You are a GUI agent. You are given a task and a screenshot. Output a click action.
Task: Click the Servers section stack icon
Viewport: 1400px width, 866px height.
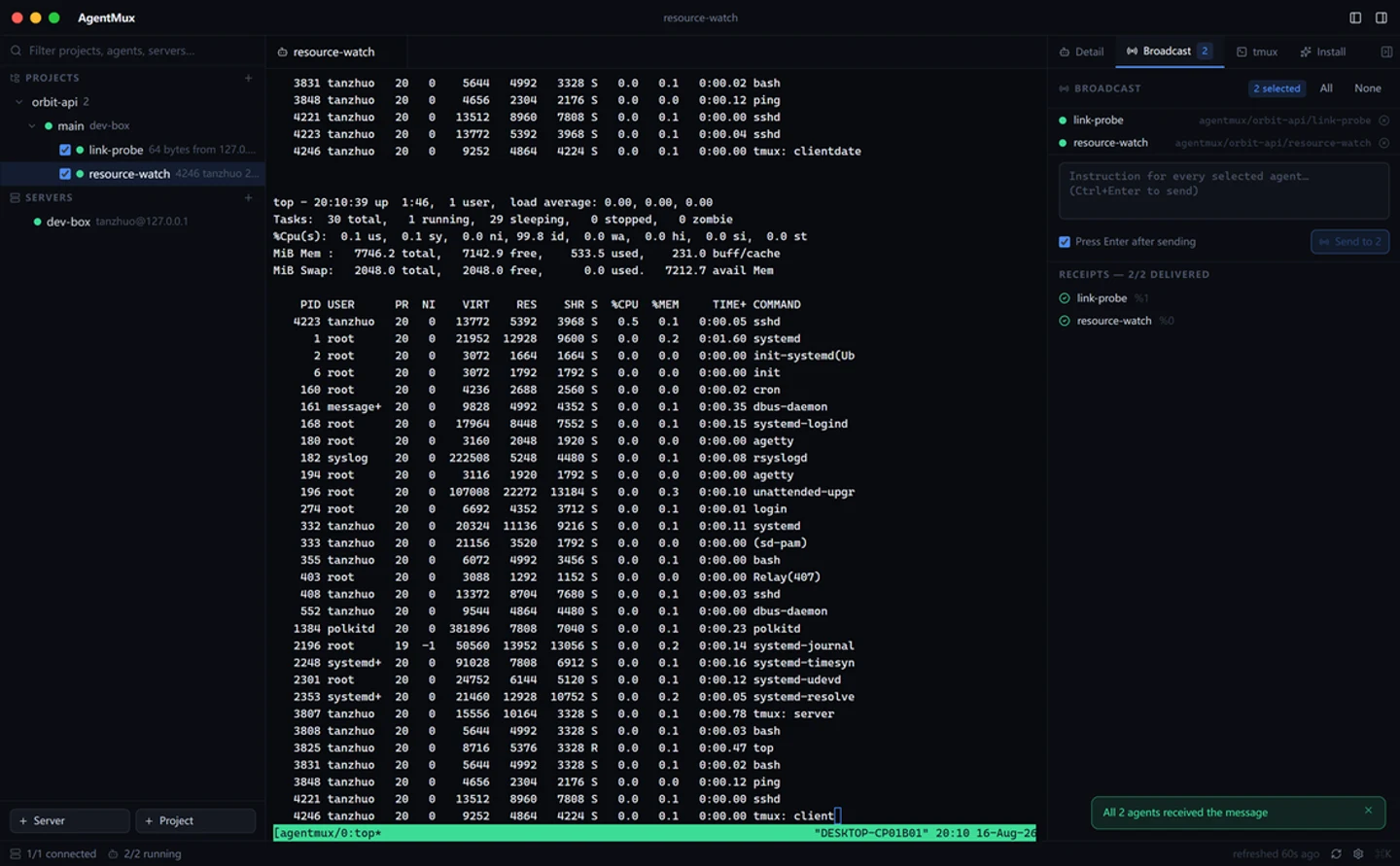(x=15, y=197)
